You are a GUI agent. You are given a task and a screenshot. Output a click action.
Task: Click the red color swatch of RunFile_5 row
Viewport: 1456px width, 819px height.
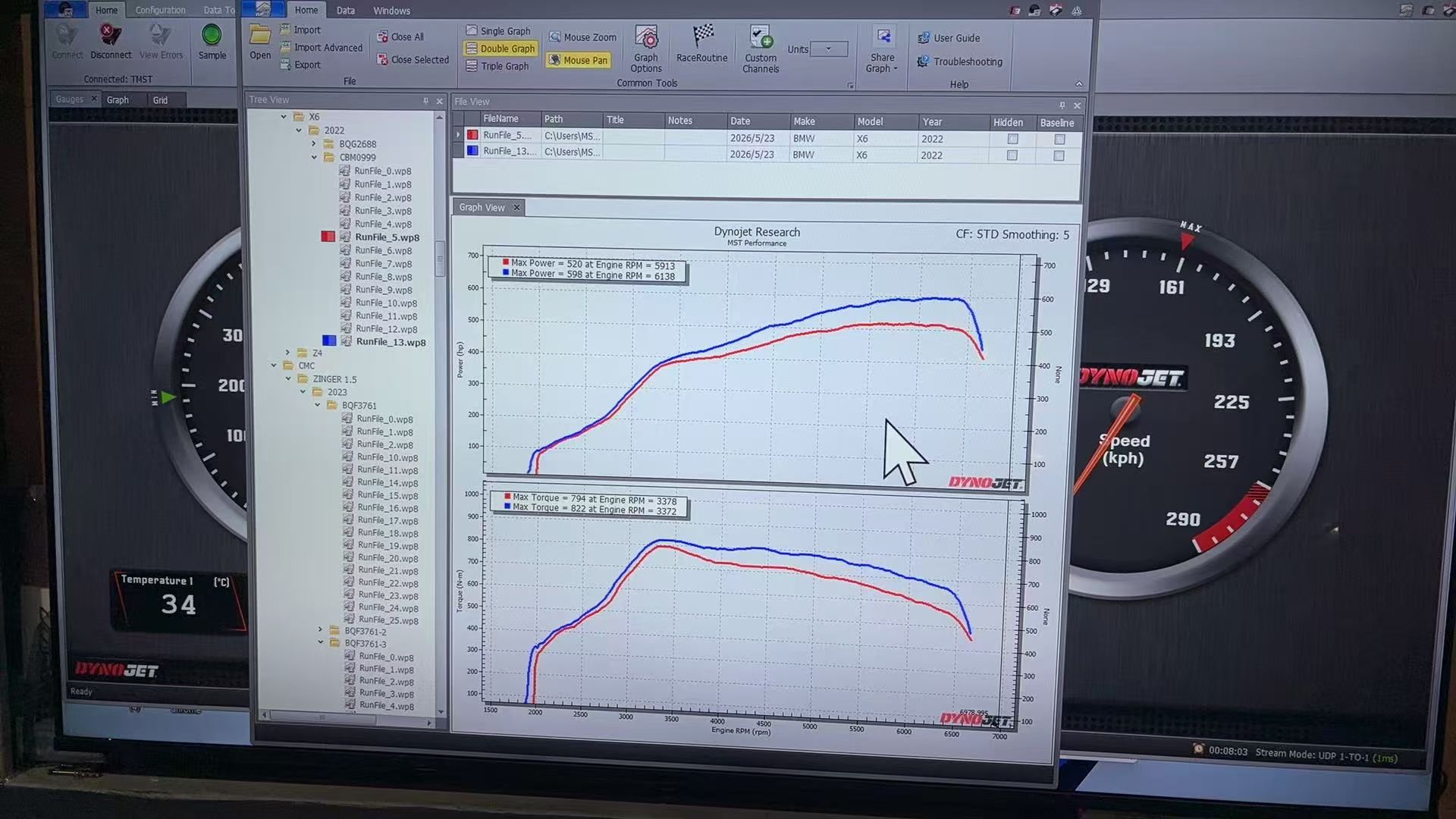click(472, 135)
